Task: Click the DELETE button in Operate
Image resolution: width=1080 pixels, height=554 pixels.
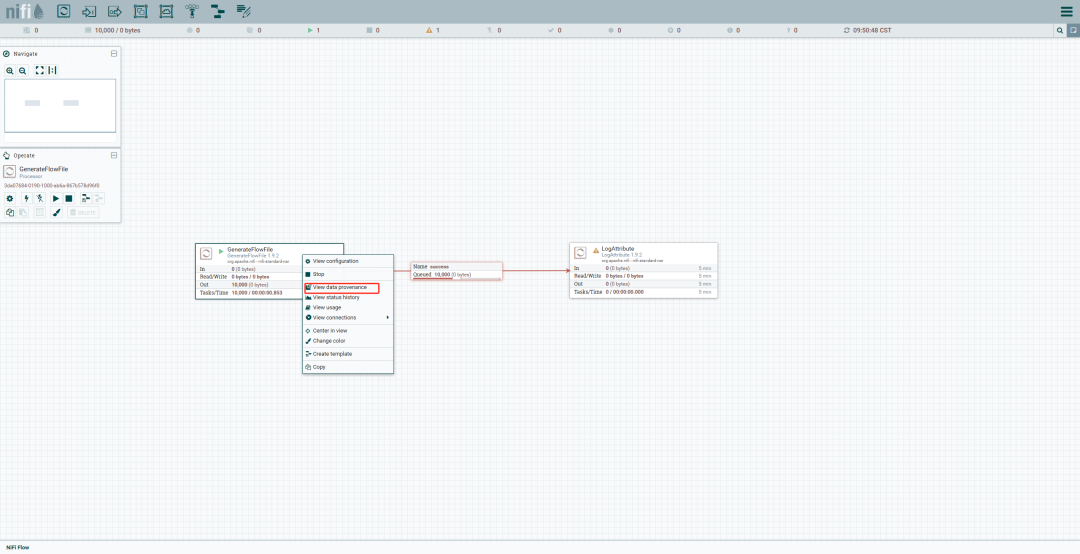Action: (x=83, y=212)
